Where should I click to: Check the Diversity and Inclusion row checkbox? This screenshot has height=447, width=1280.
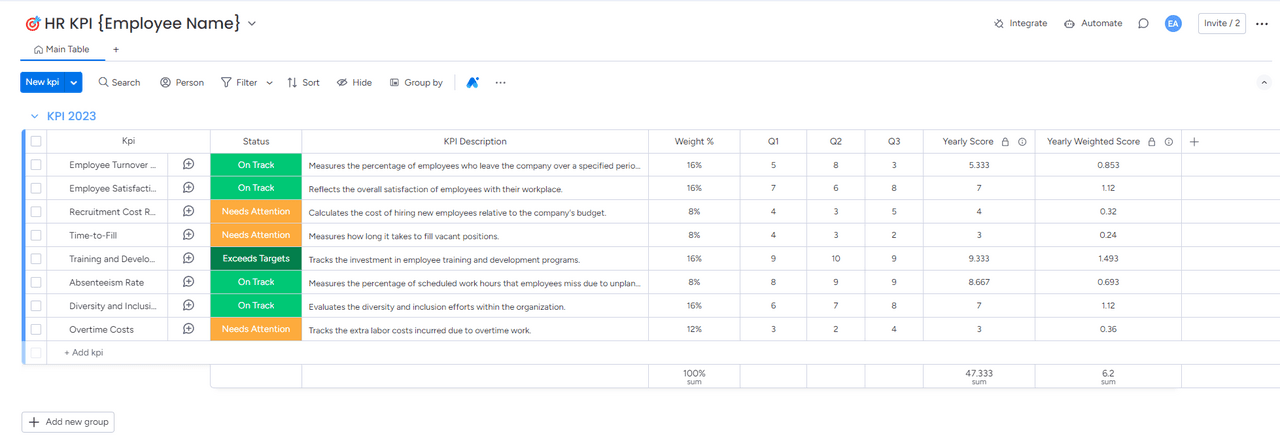click(36, 306)
